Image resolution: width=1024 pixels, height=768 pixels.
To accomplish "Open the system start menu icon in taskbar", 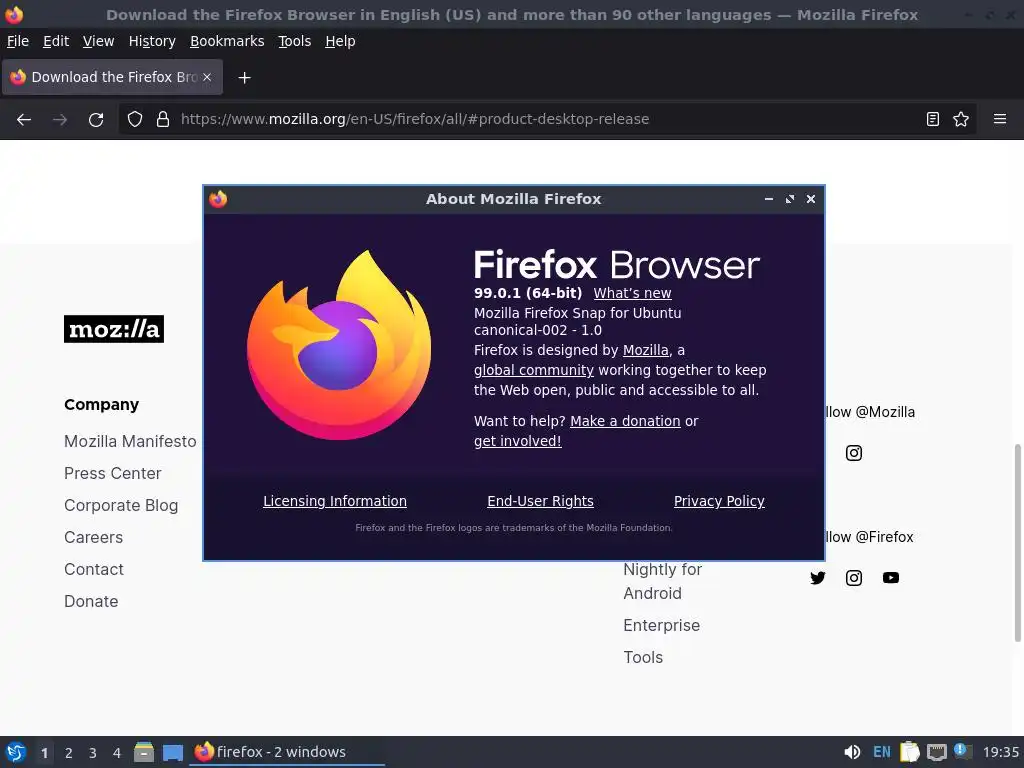I will coord(16,752).
